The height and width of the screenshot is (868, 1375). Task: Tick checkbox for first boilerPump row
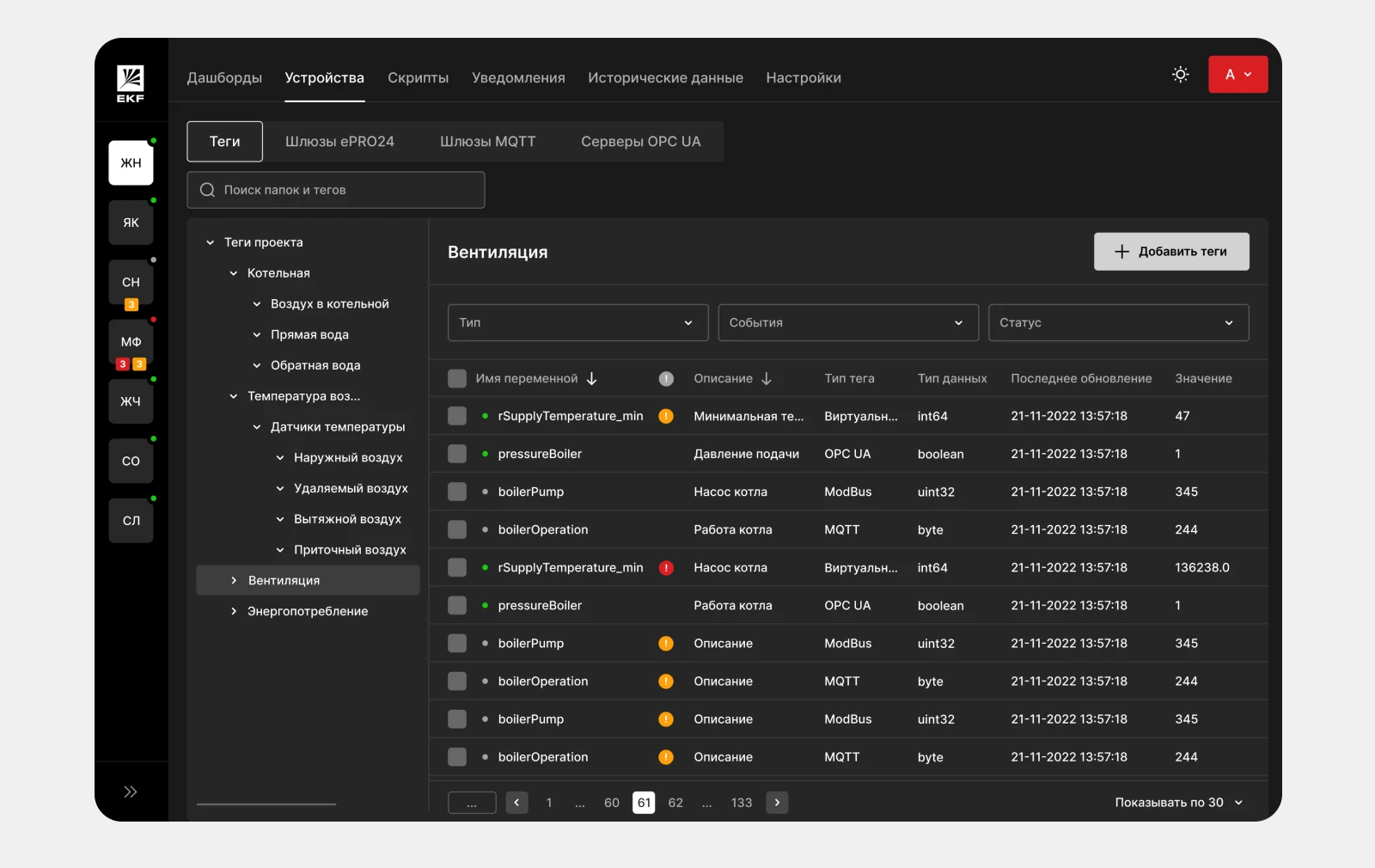coord(457,492)
